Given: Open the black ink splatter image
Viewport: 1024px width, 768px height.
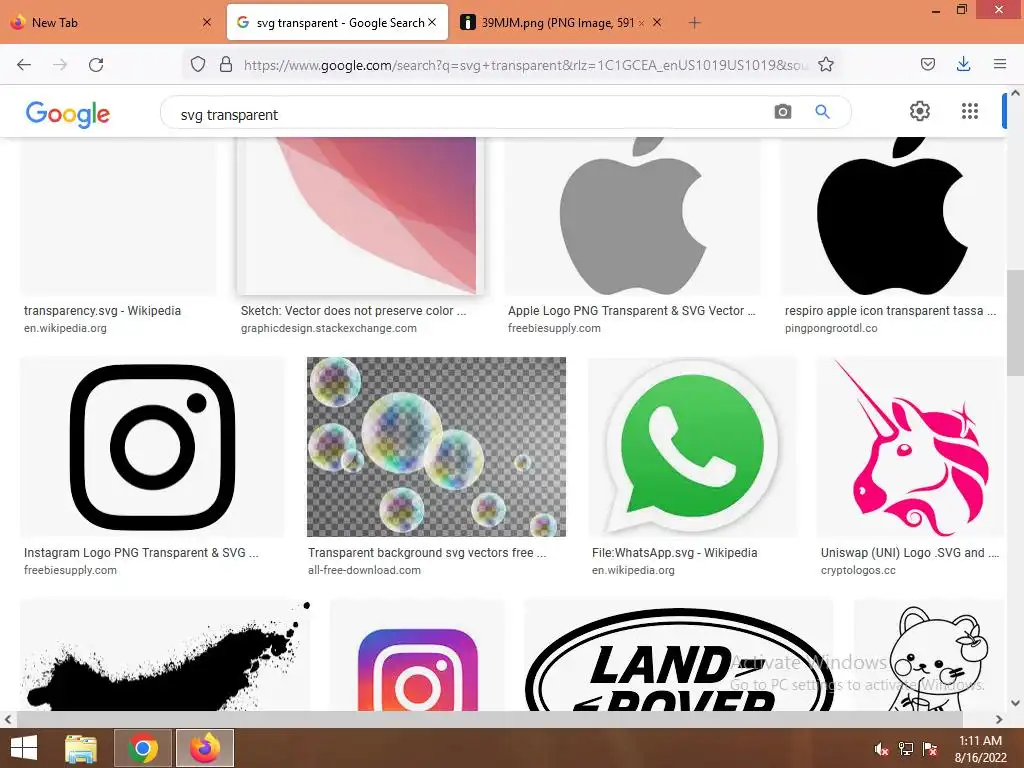Looking at the screenshot, I should (x=165, y=655).
